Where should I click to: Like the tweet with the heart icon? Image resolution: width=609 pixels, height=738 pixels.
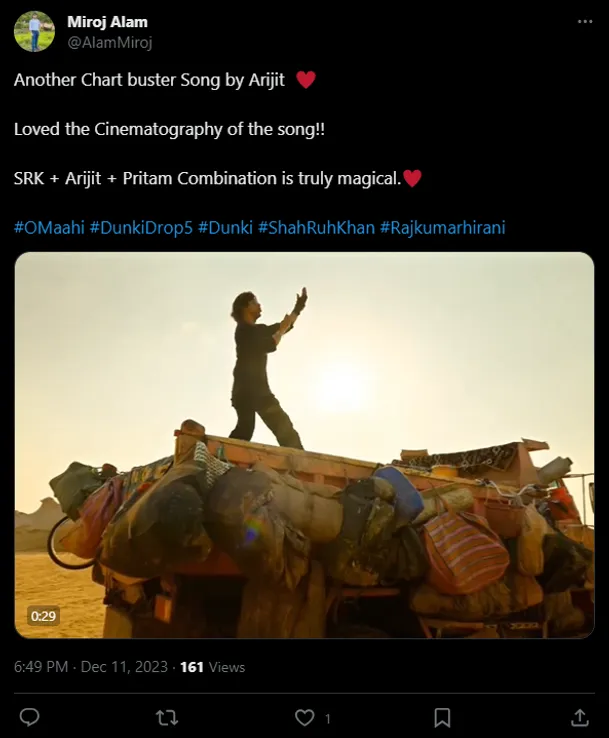tap(304, 717)
